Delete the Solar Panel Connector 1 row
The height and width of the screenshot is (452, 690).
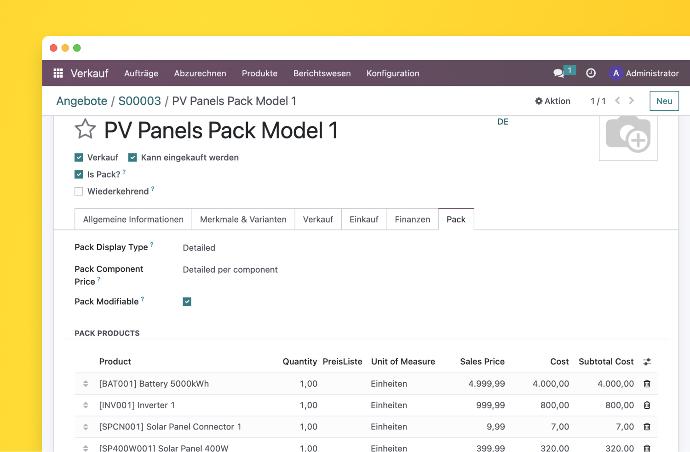tap(647, 426)
